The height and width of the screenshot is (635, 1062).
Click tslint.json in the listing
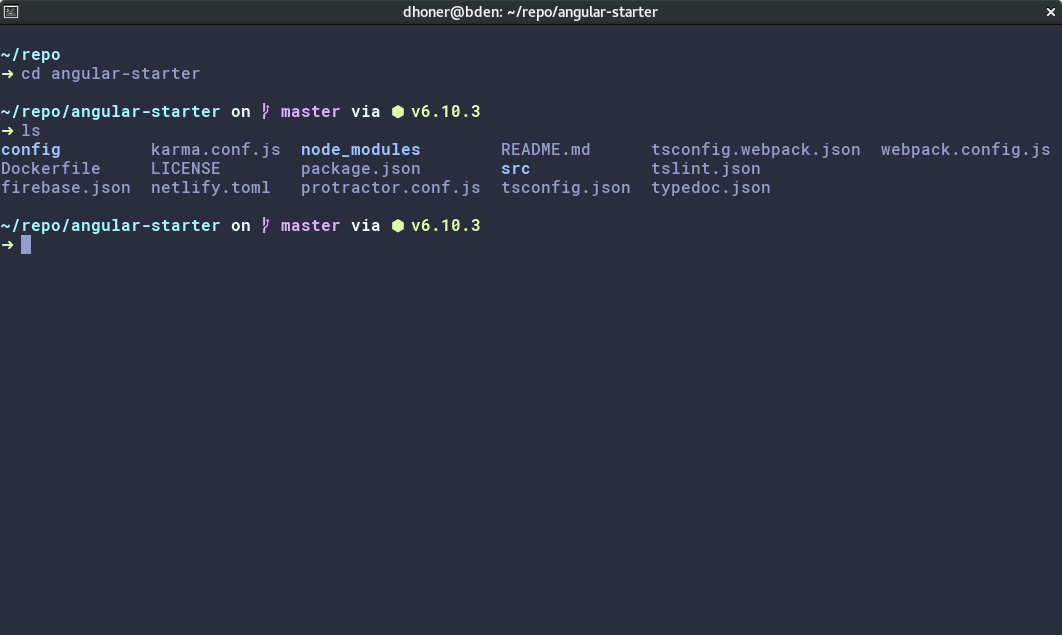click(706, 169)
